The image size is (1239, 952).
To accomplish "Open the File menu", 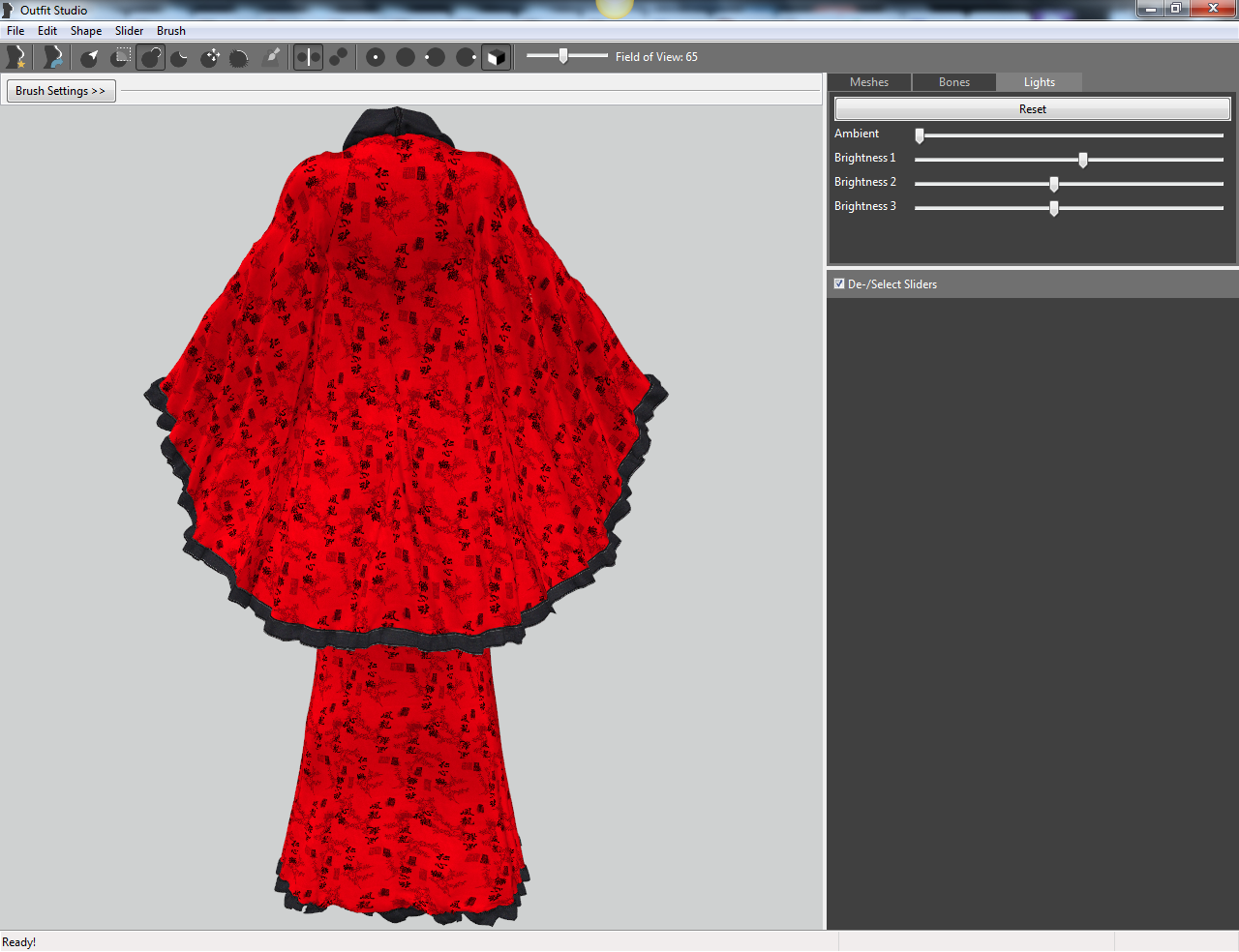I will click(x=15, y=31).
